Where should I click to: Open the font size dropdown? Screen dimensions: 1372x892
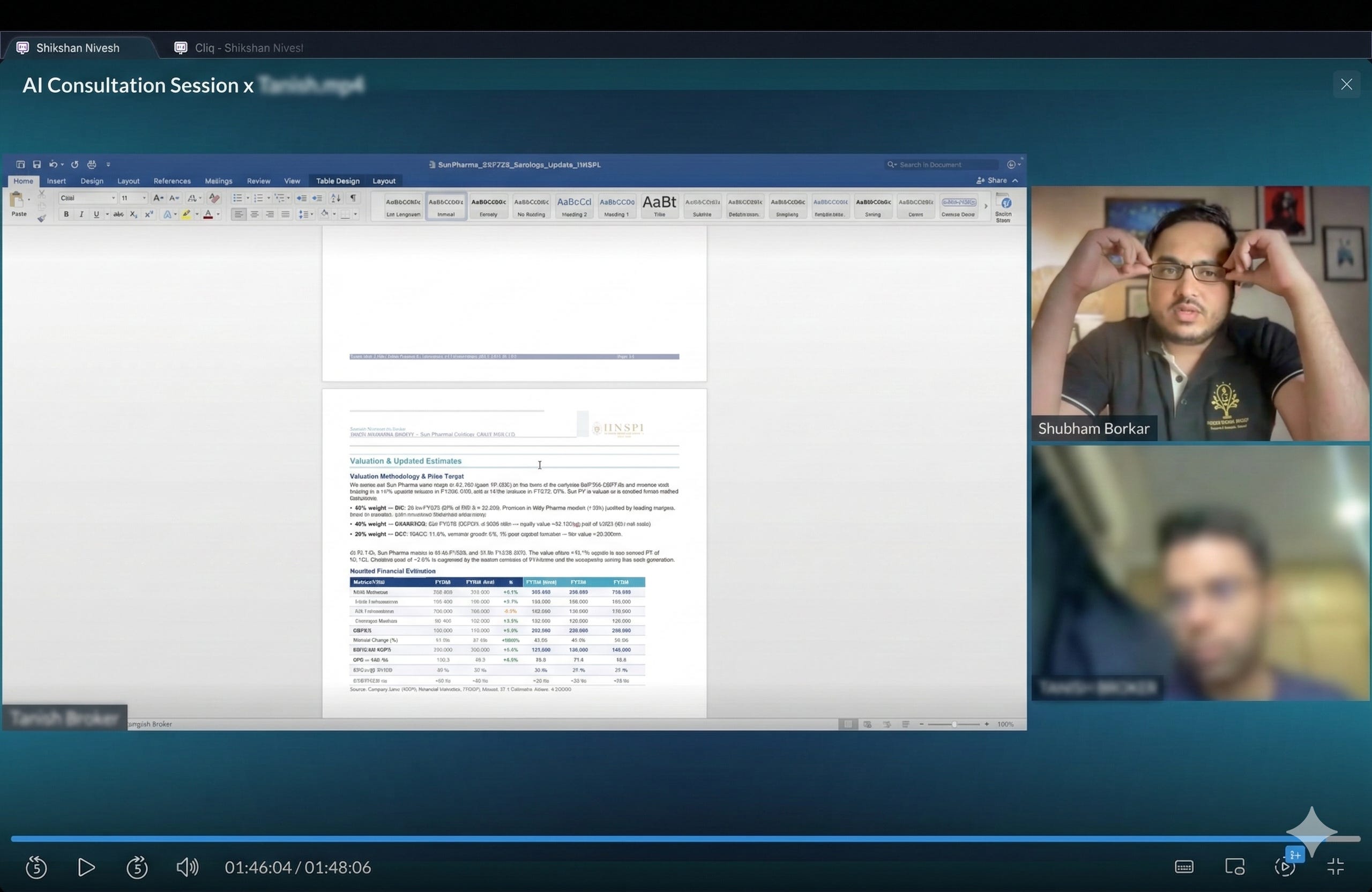click(144, 198)
